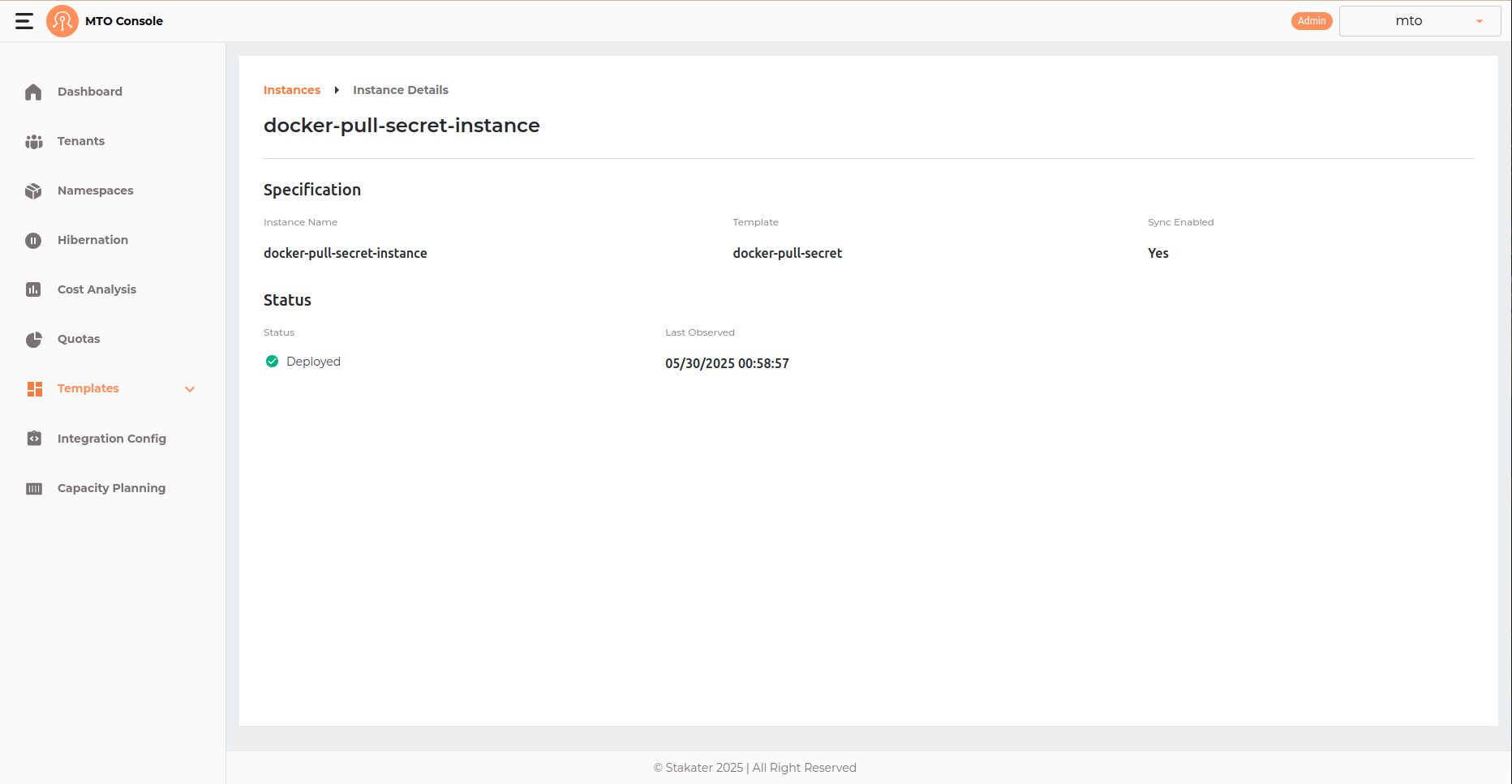The width and height of the screenshot is (1512, 784).
Task: Open Cost Analysis using its chart icon
Action: coord(32,289)
